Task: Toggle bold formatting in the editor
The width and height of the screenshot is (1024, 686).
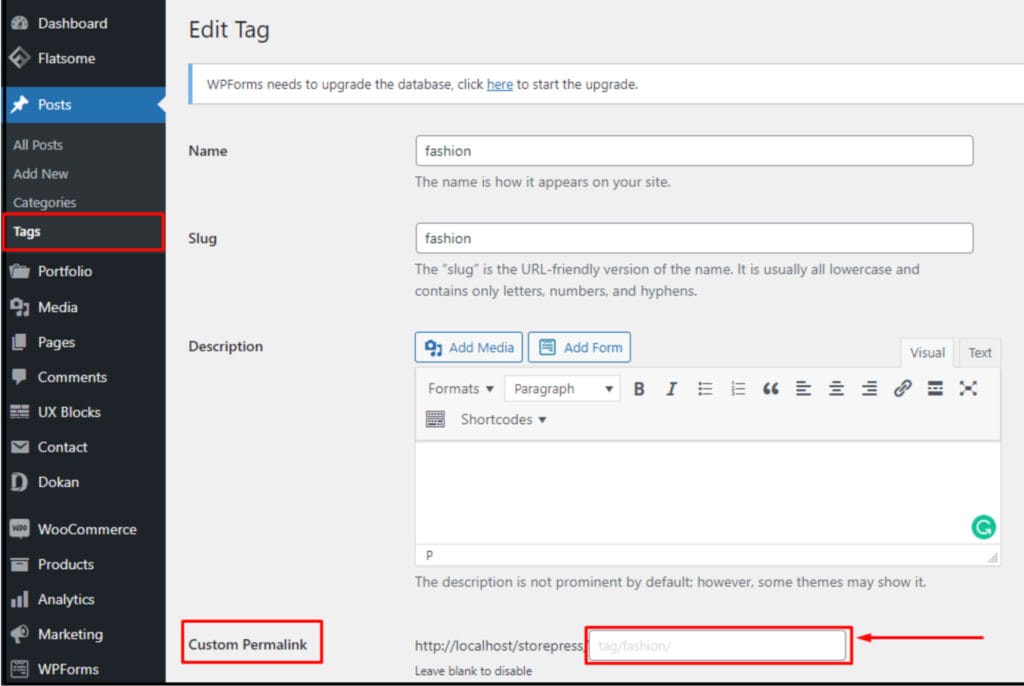Action: point(639,389)
